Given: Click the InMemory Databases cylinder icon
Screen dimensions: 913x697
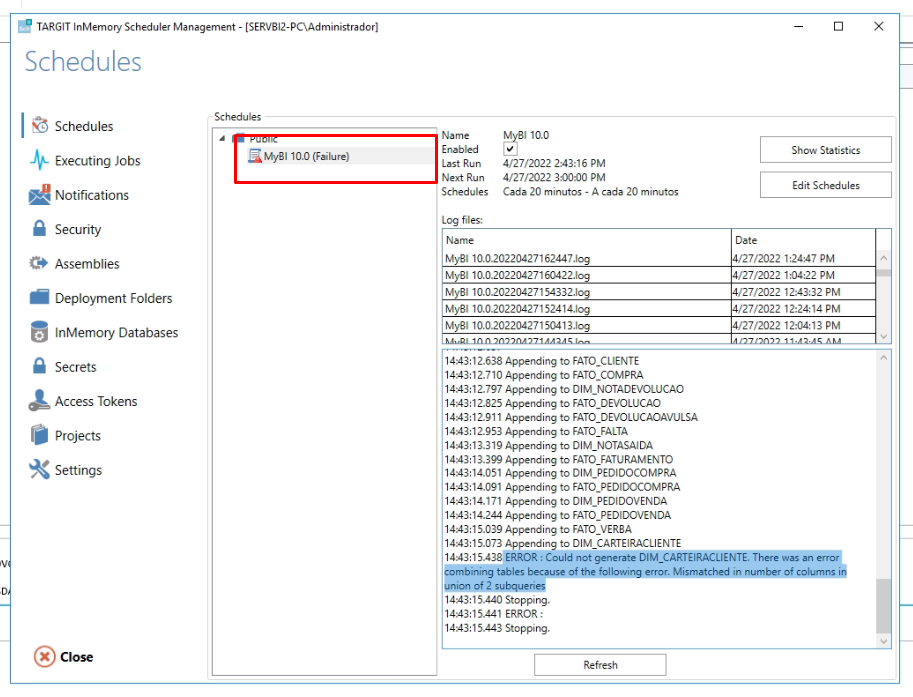Looking at the screenshot, I should click(39, 332).
